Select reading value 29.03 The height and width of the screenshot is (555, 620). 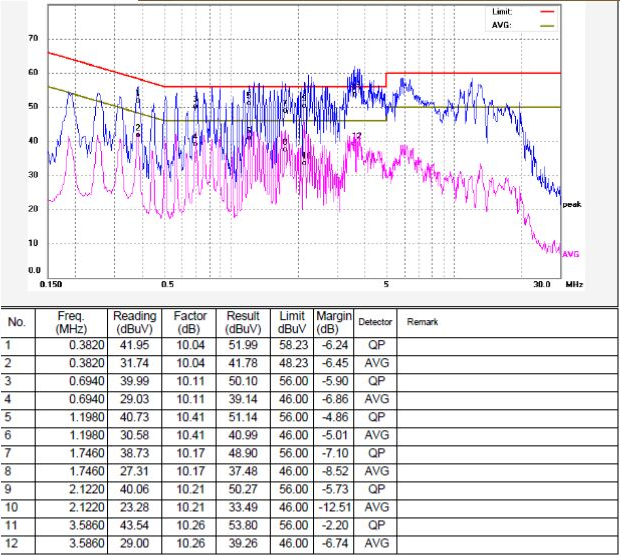pyautogui.click(x=134, y=399)
